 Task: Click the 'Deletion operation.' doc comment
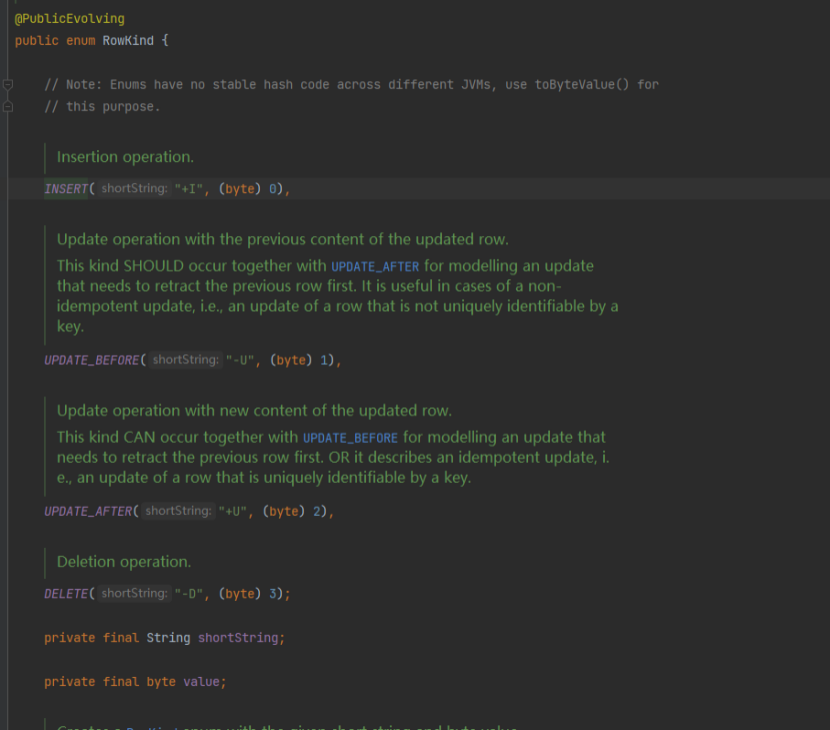point(124,562)
